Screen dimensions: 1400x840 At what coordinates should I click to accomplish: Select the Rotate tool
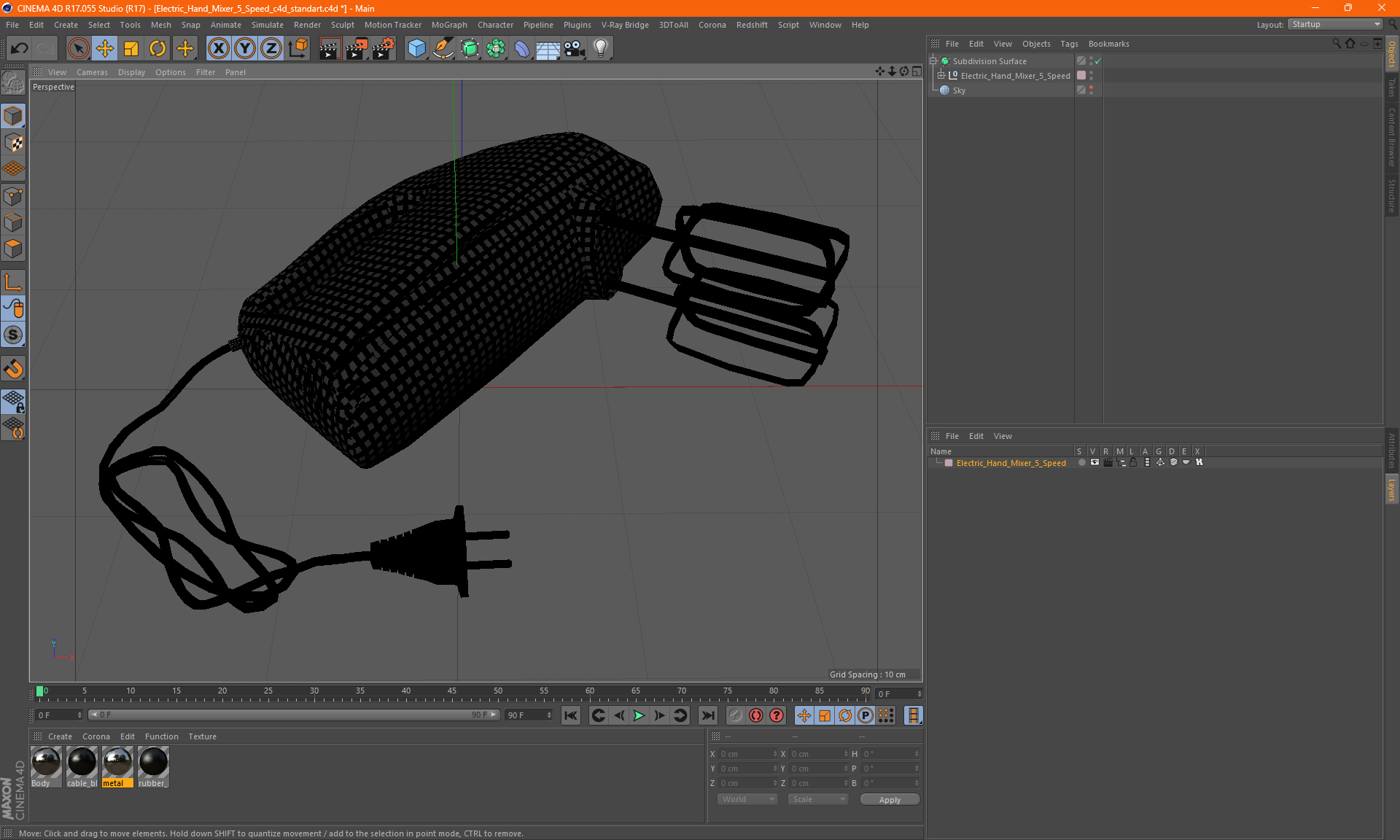(x=157, y=49)
